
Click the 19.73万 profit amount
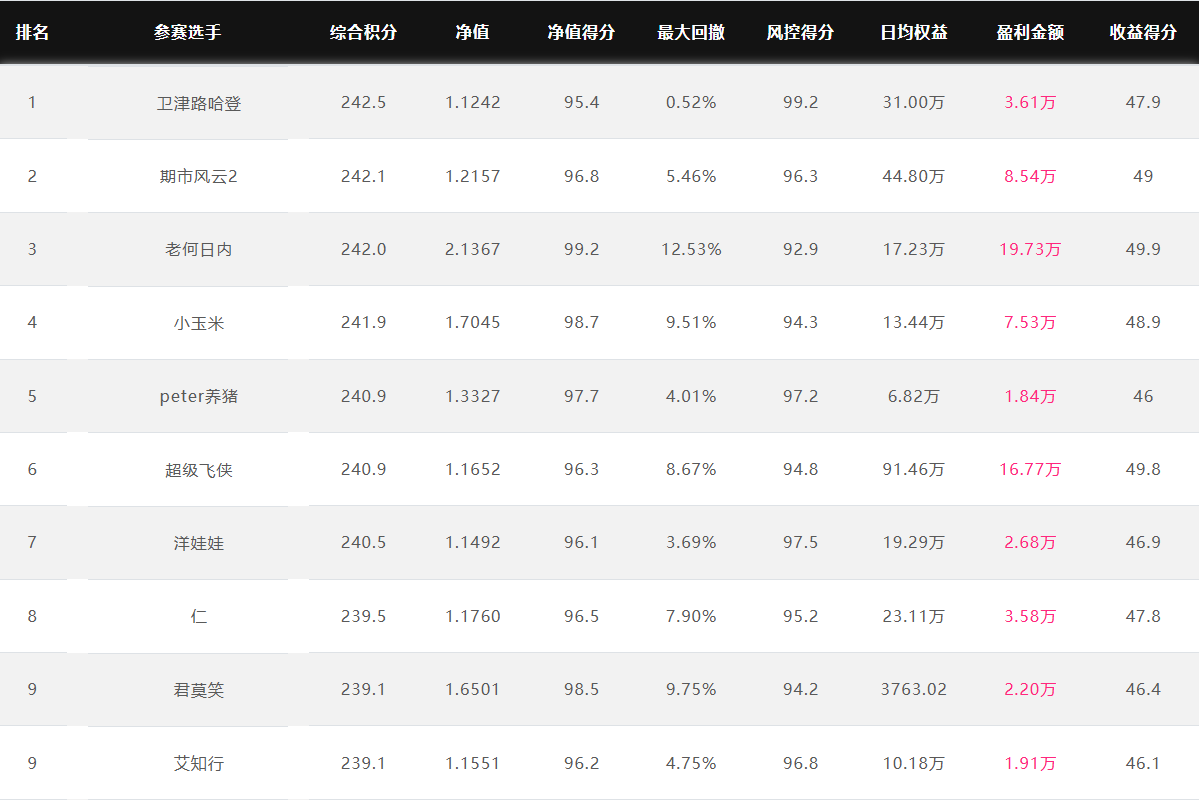pos(1030,249)
